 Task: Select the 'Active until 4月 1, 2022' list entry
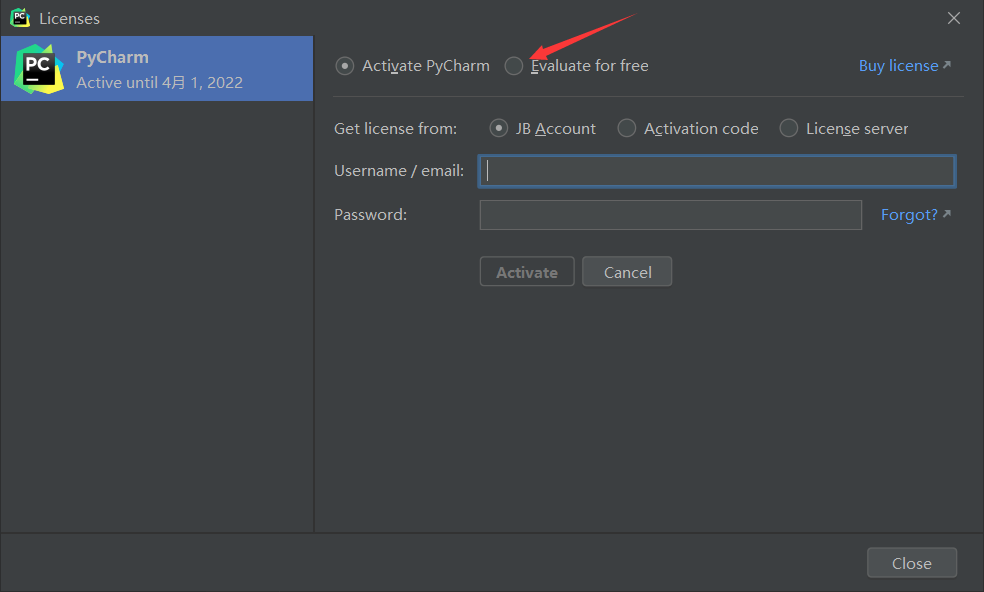pos(160,83)
